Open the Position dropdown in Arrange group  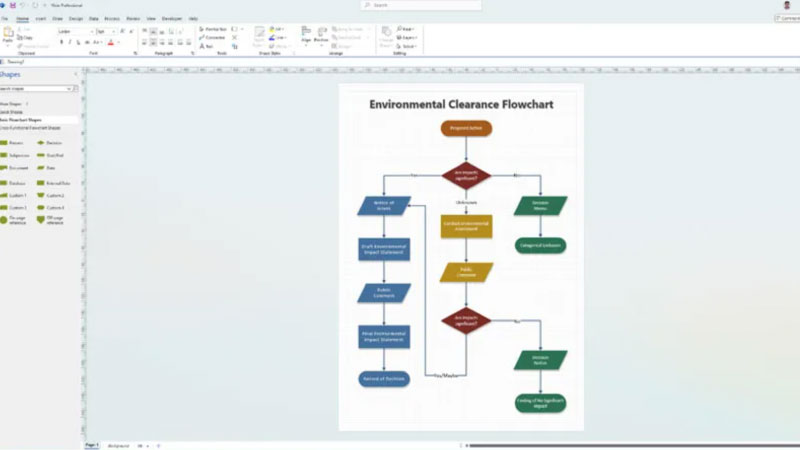click(x=321, y=35)
